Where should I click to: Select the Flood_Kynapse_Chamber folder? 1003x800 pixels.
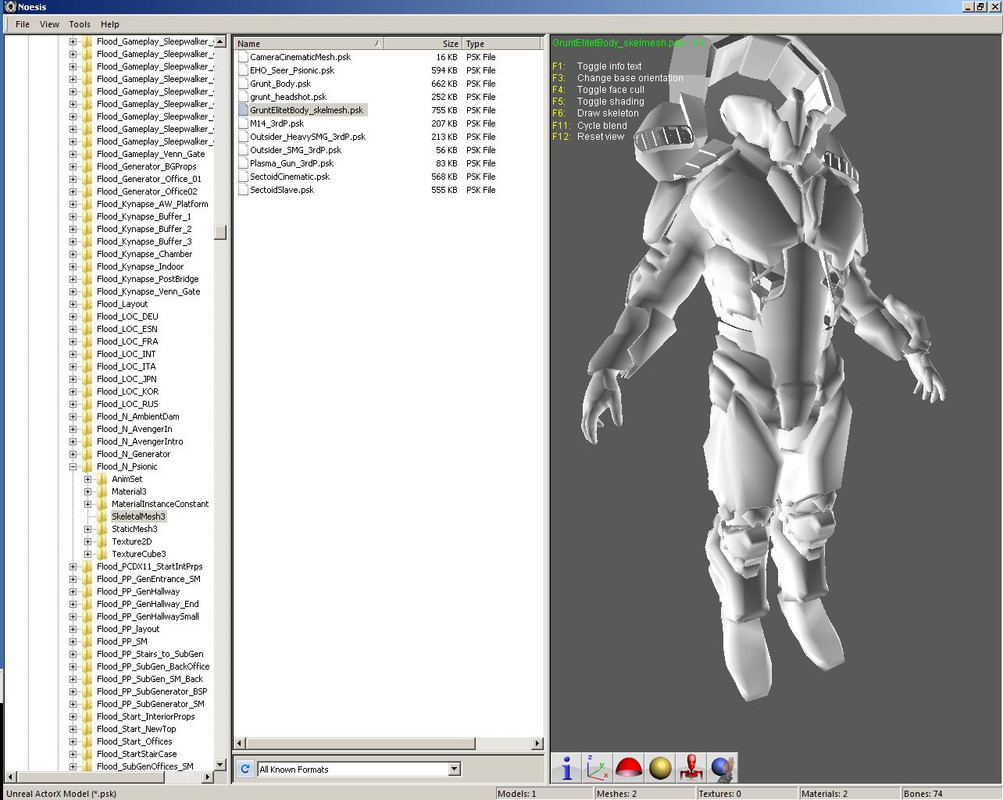point(144,254)
